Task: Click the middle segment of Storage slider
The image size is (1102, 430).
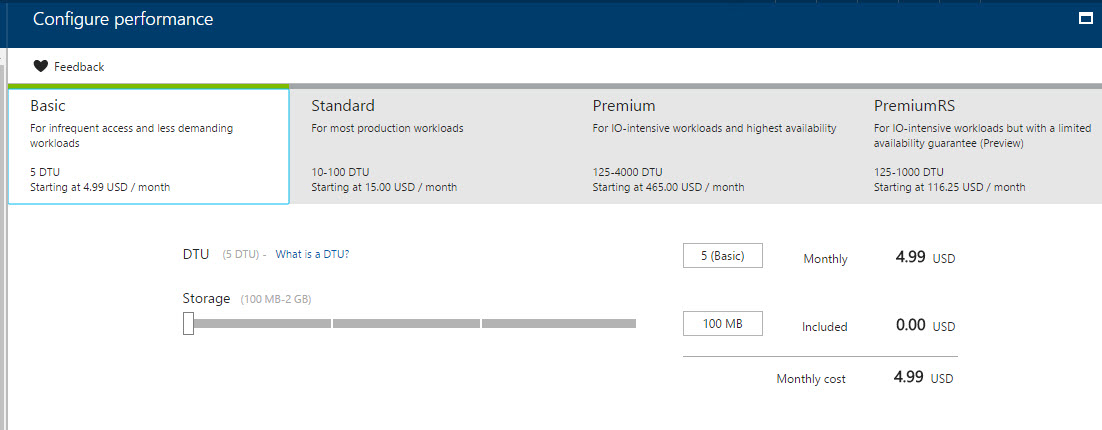Action: point(406,323)
